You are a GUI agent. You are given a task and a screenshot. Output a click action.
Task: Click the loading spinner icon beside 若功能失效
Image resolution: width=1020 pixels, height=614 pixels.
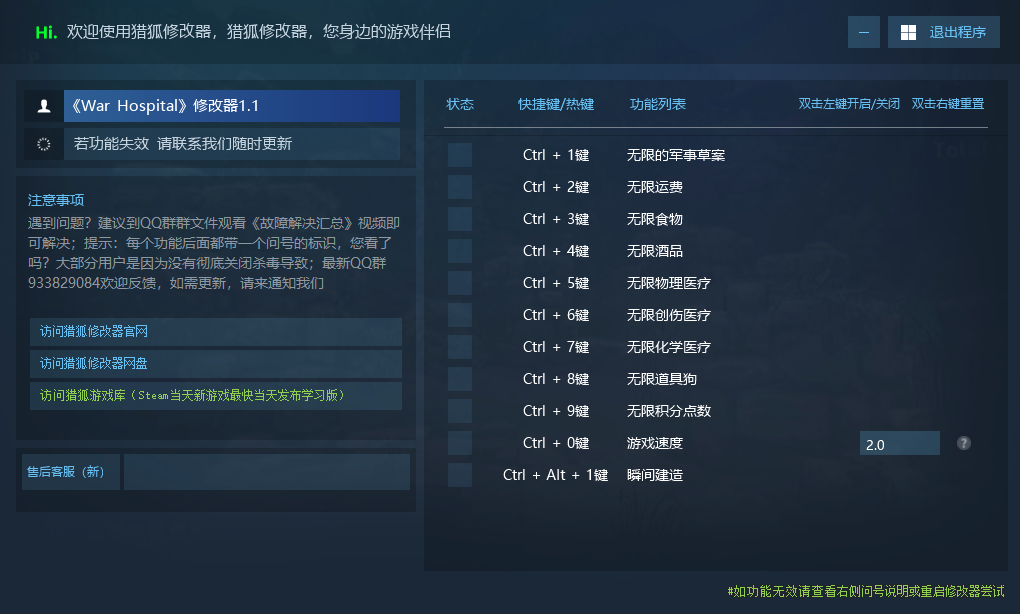point(44,144)
